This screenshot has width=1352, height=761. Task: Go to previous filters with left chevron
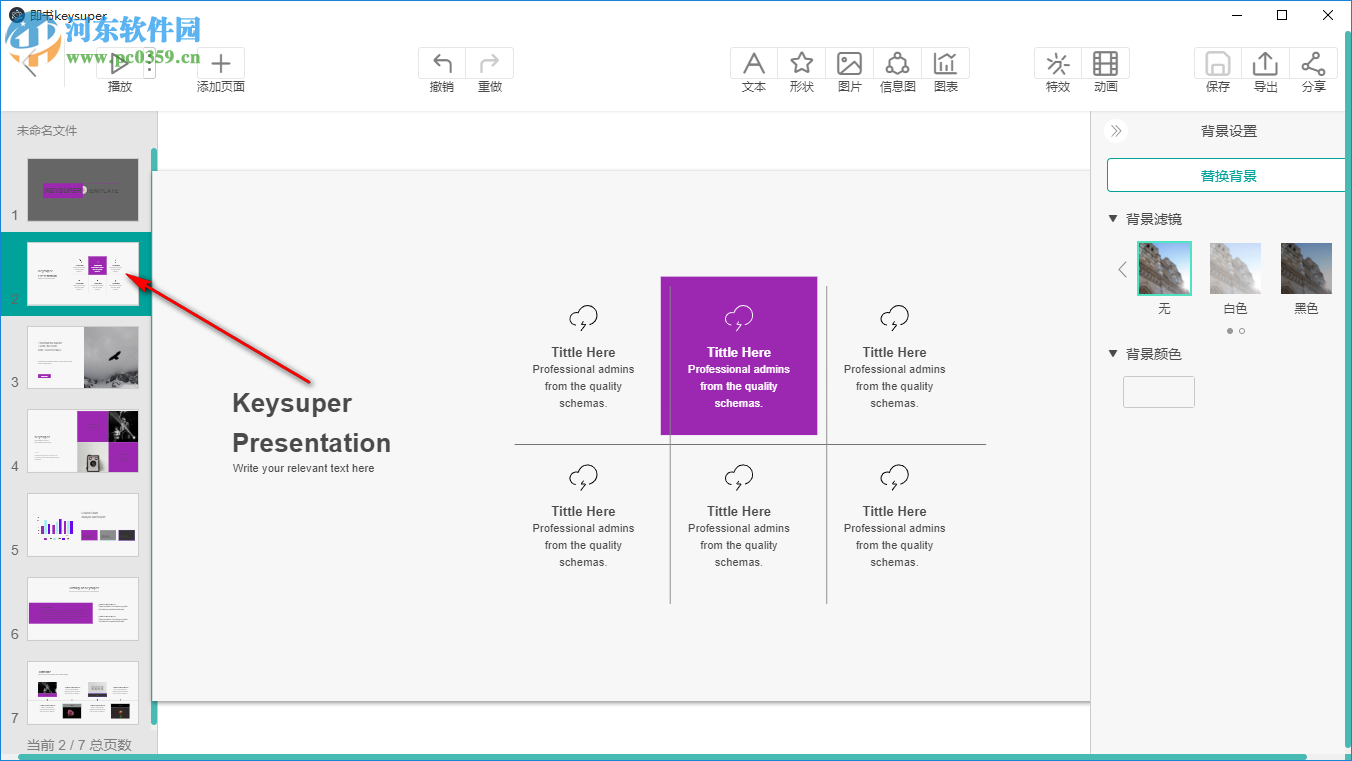tap(1122, 269)
